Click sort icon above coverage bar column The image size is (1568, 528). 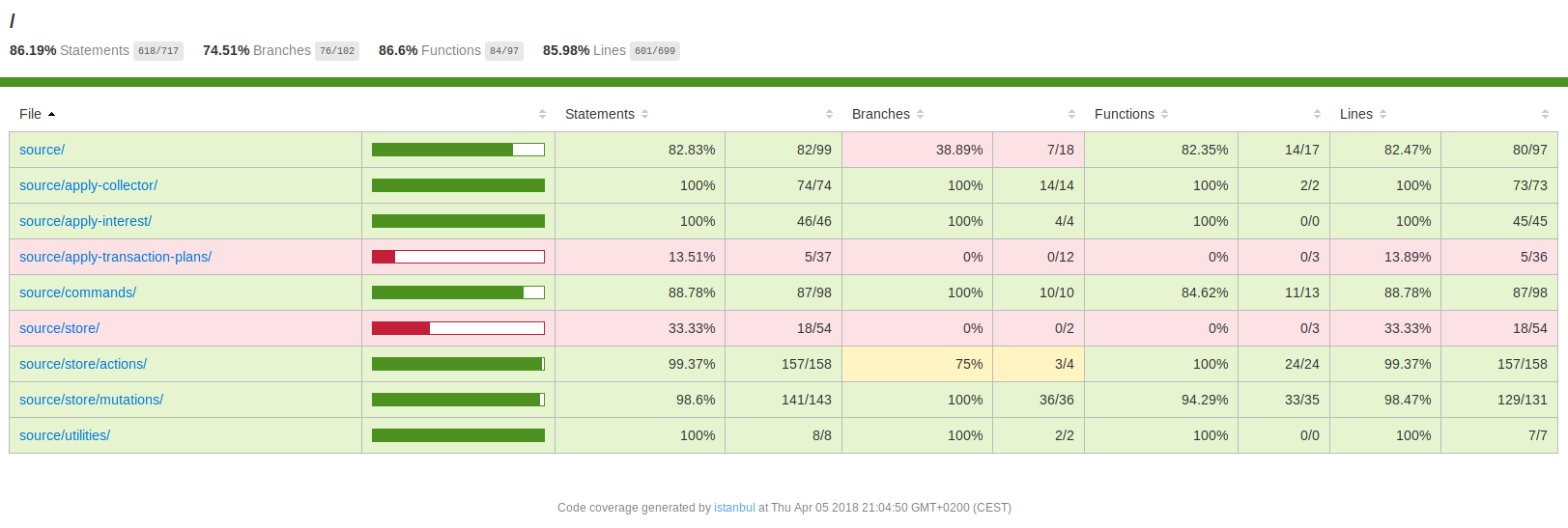542,114
